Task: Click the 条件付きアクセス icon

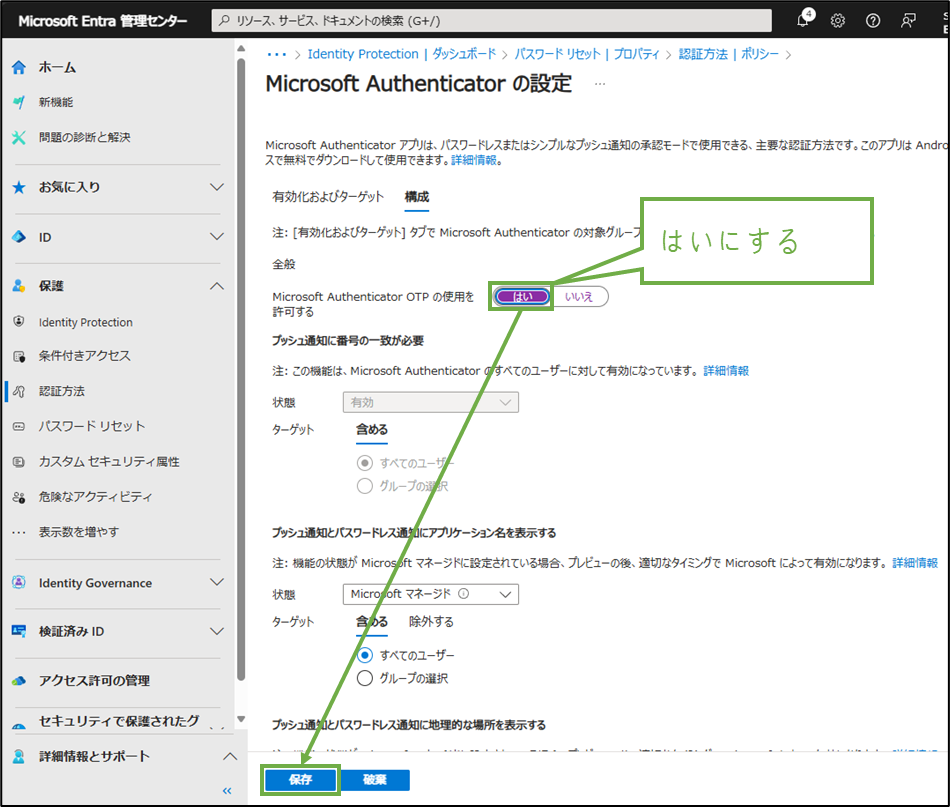Action: (19, 356)
